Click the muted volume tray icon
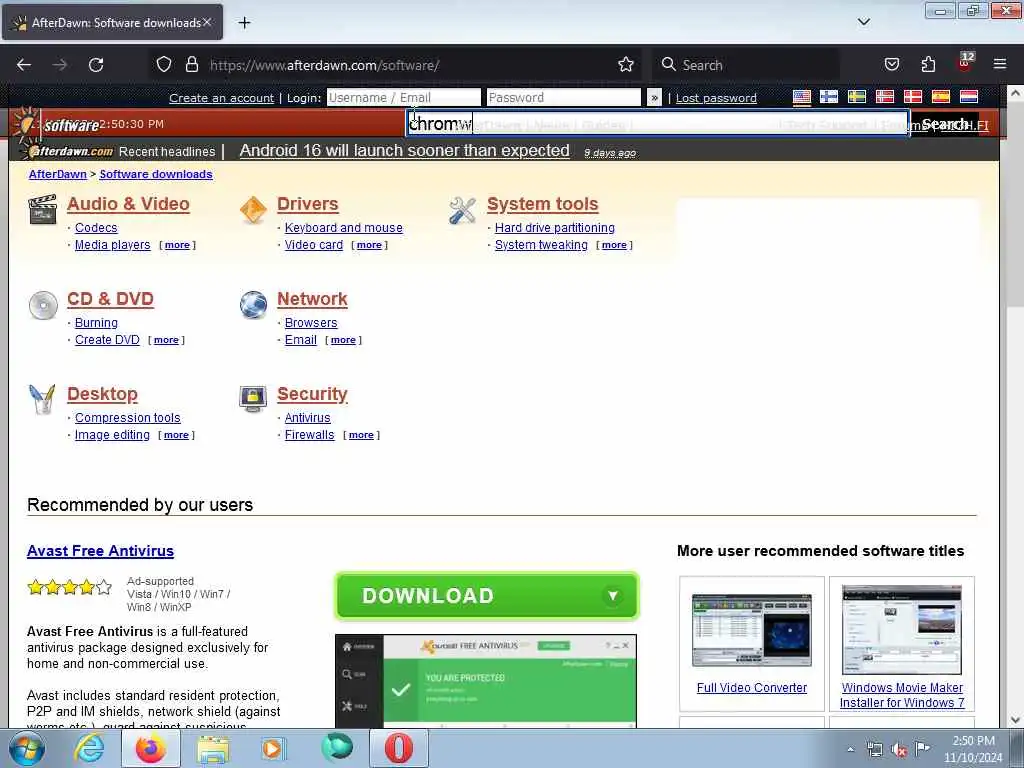The width and height of the screenshot is (1024, 768). (x=899, y=749)
